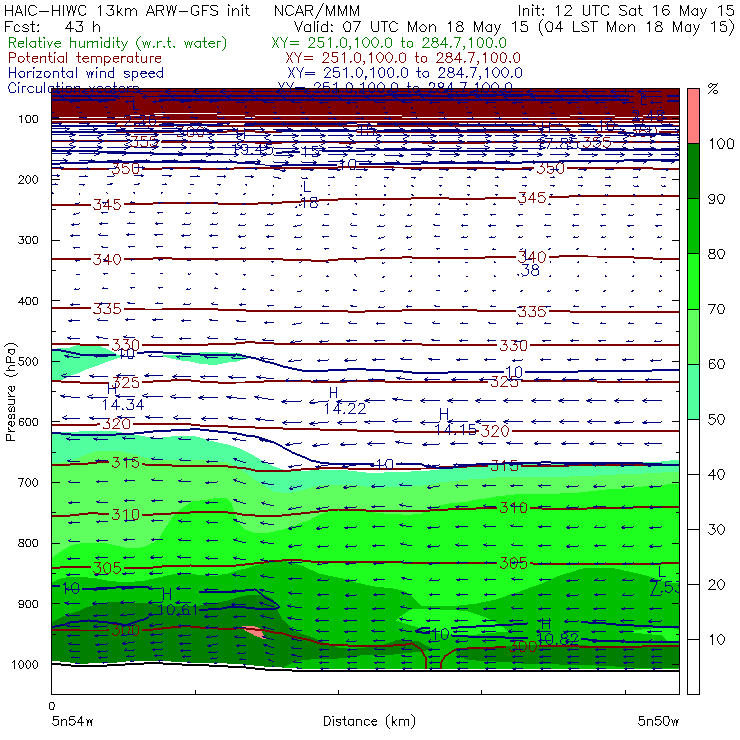The height and width of the screenshot is (740, 740).
Task: Click the light green 60–70% colorbar swatch
Action: click(693, 336)
